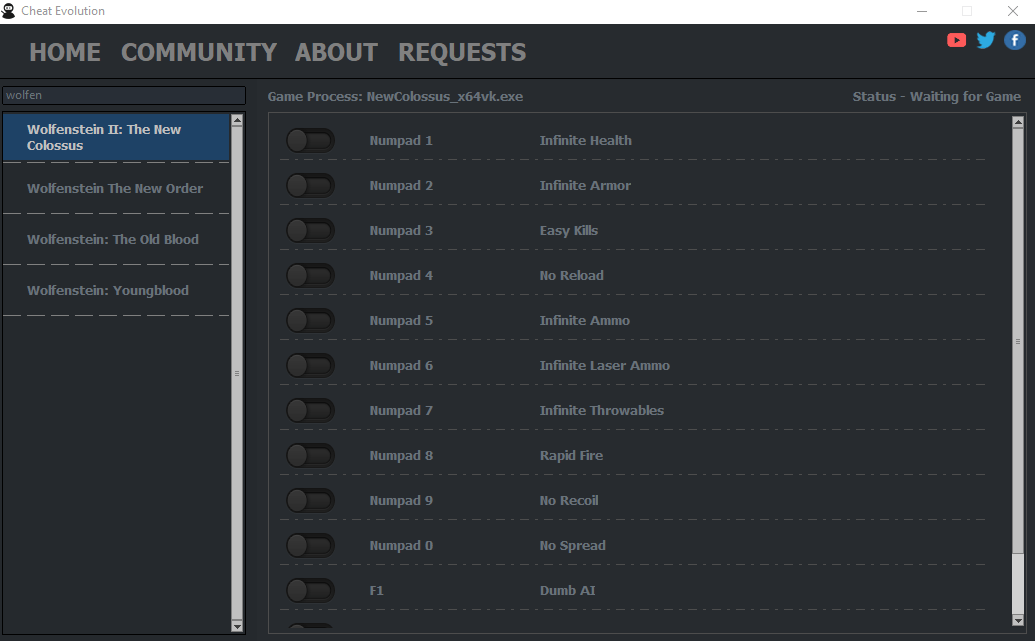This screenshot has width=1035, height=641.
Task: Enable the No Recoil toggle
Action: pos(310,500)
